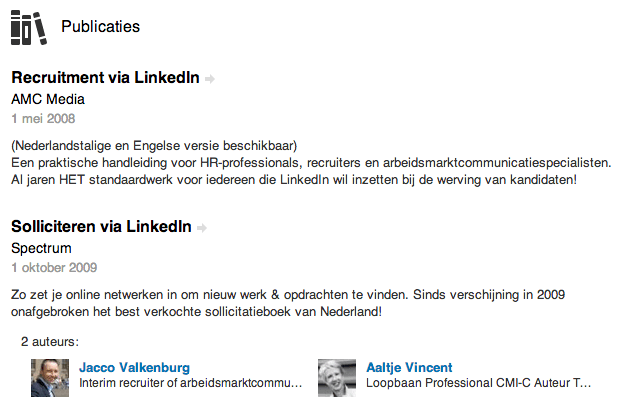Viewport: 628px width, 416px height.
Task: Open Aaltje Vincent's profile photo
Action: (337, 379)
